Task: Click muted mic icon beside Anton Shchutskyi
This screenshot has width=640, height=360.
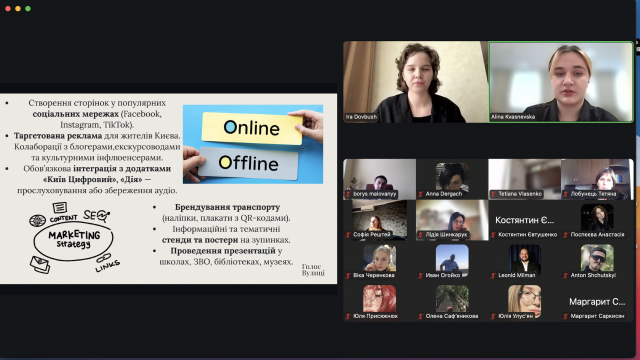Action: (566, 276)
